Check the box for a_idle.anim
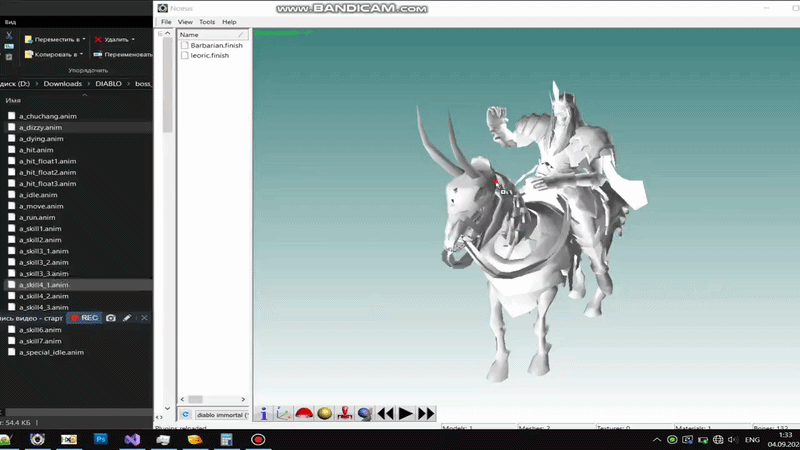 click(x=11, y=194)
